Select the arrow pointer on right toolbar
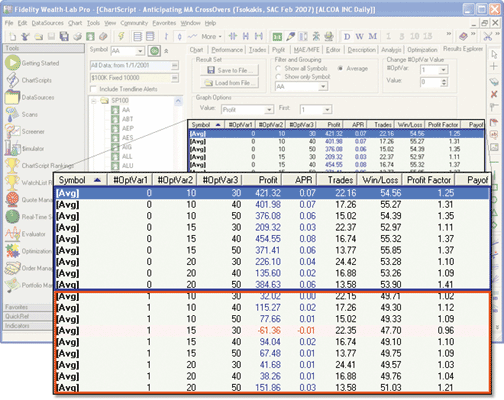Viewport: 504px width, 400px height. click(x=494, y=54)
